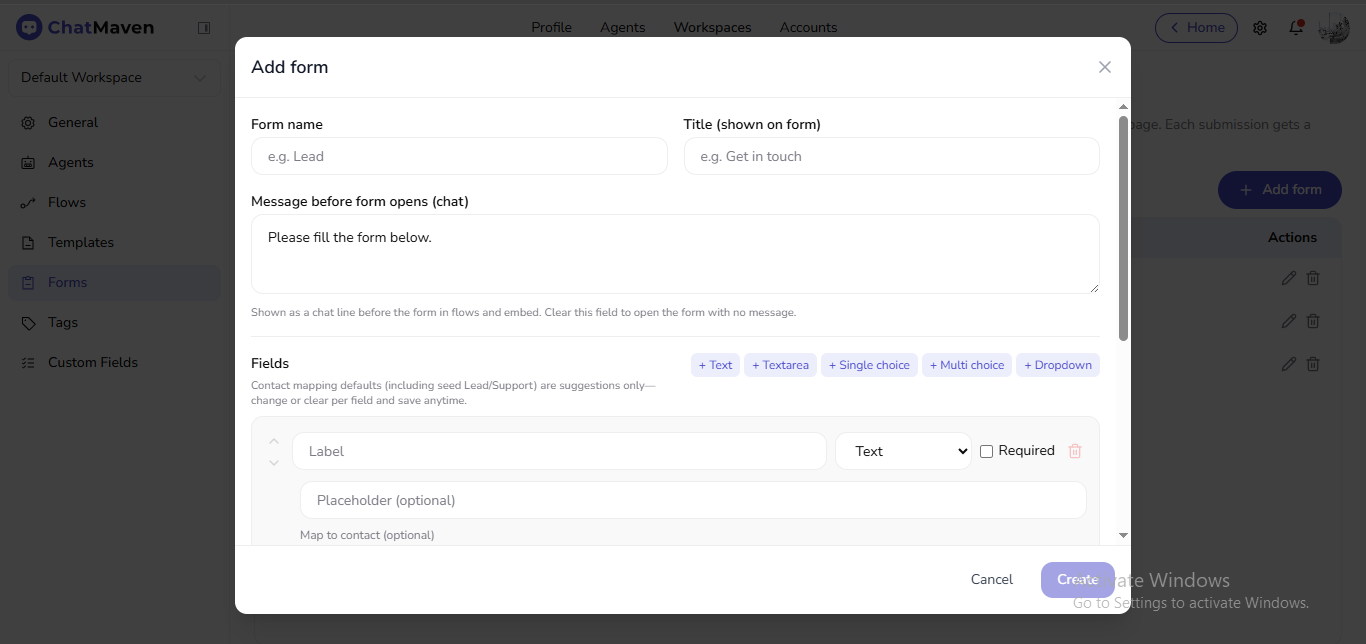1366x644 pixels.
Task: Collapse the sidebar with the panel toggle icon
Action: coord(204,28)
